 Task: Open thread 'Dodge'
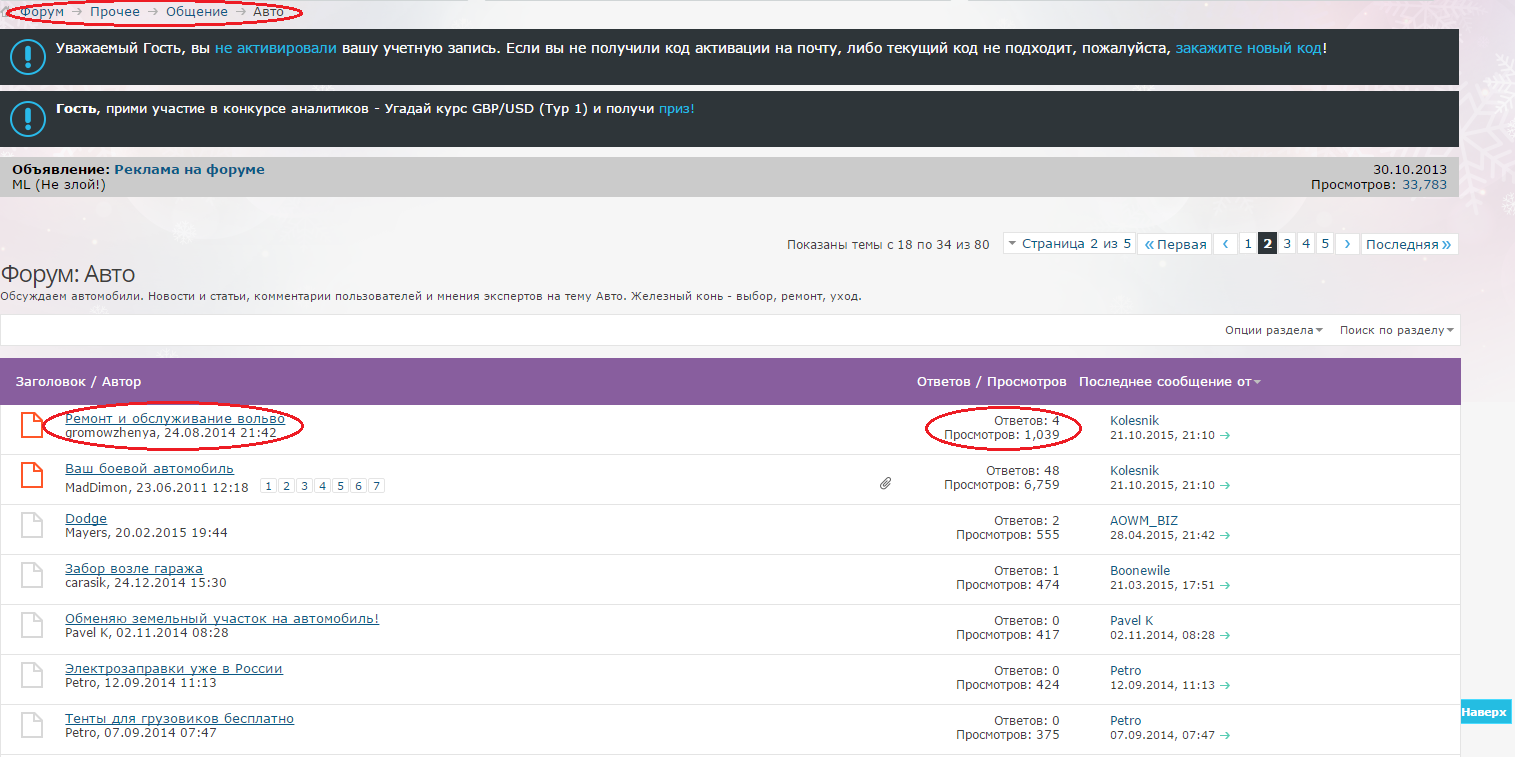(86, 518)
